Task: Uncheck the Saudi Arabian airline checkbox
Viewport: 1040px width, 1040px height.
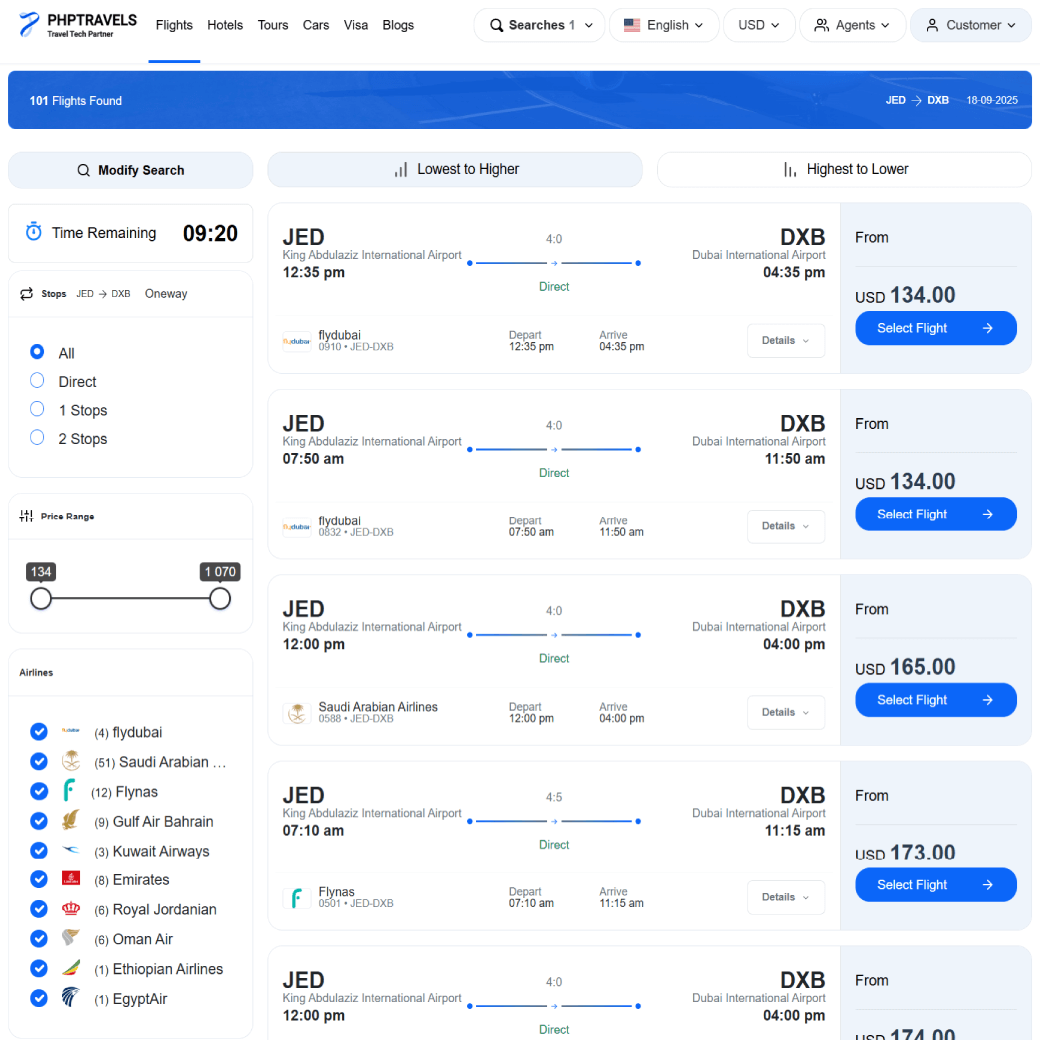Action: click(x=39, y=761)
